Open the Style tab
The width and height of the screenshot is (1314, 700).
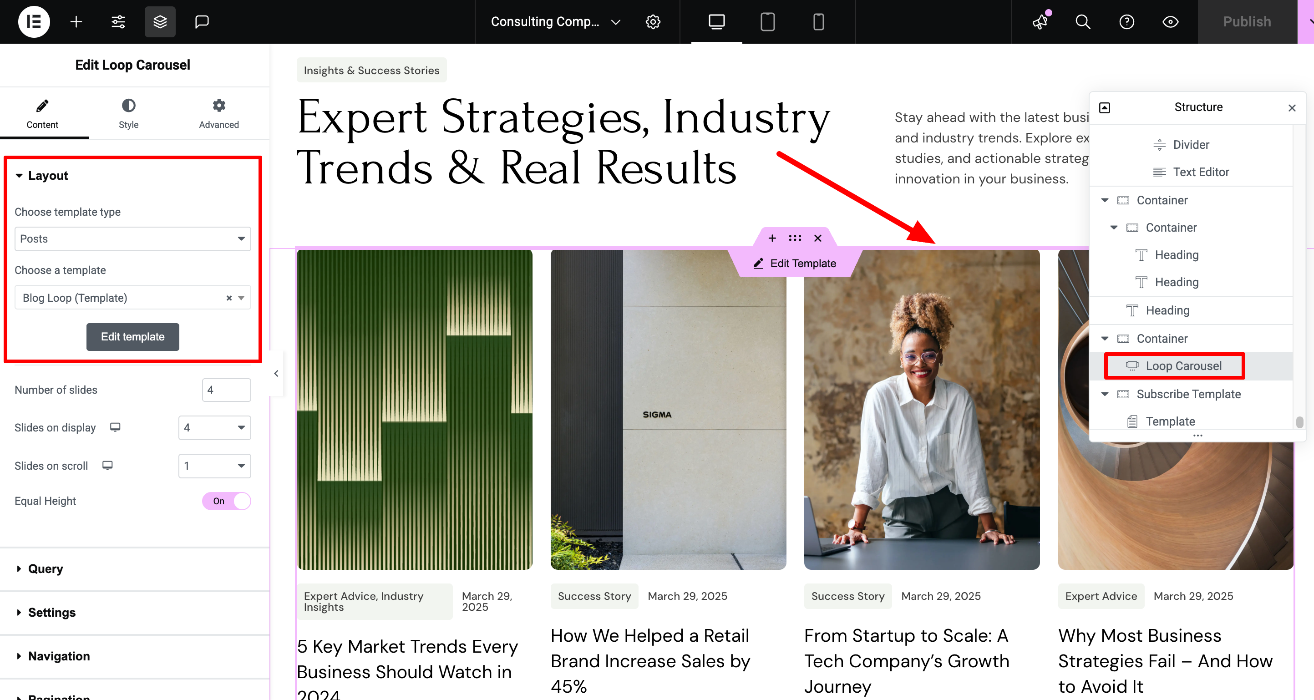[129, 114]
